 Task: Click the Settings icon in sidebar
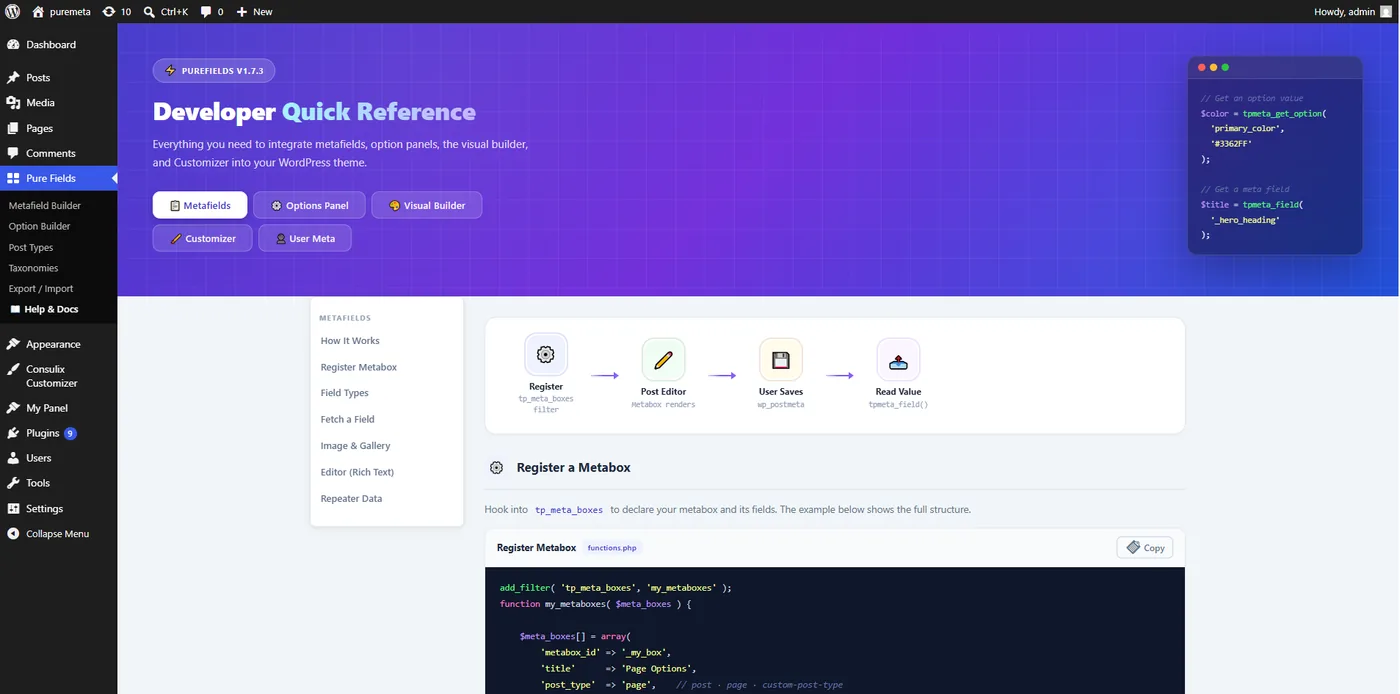pos(13,509)
